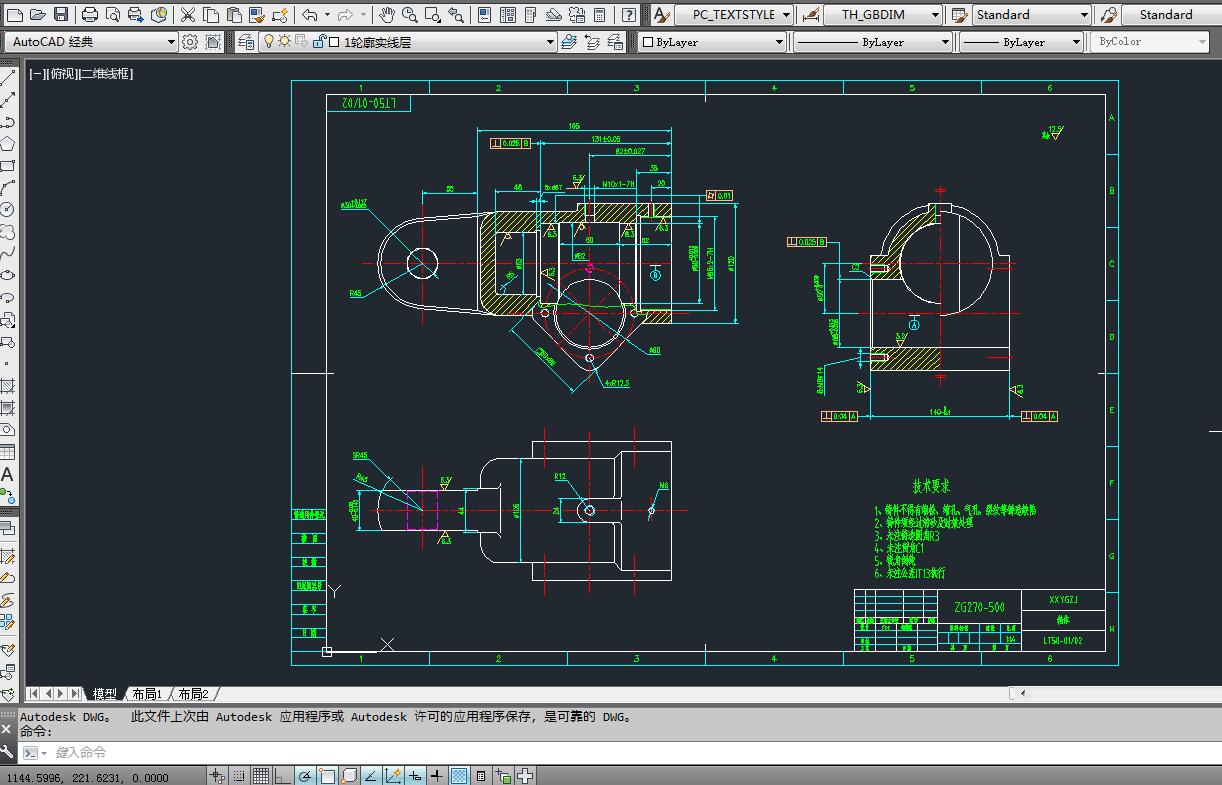The height and width of the screenshot is (785, 1222).
Task: Switch to the 布局2 layout tab
Action: (x=193, y=693)
